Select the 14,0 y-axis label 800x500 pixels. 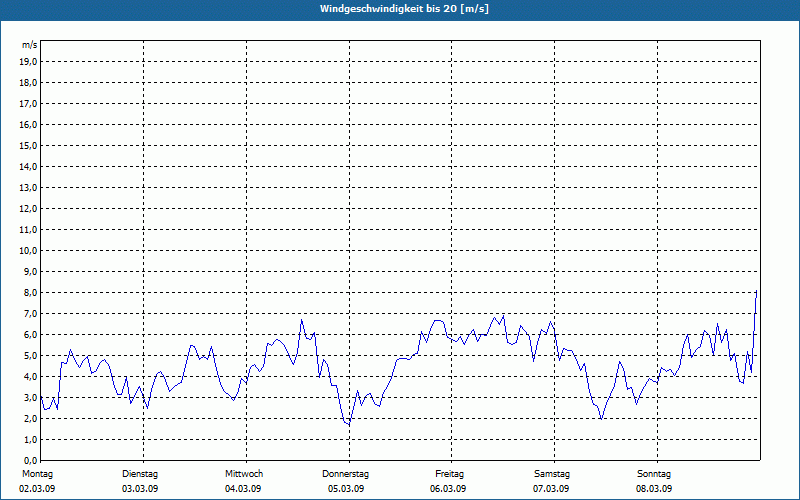tap(28, 166)
